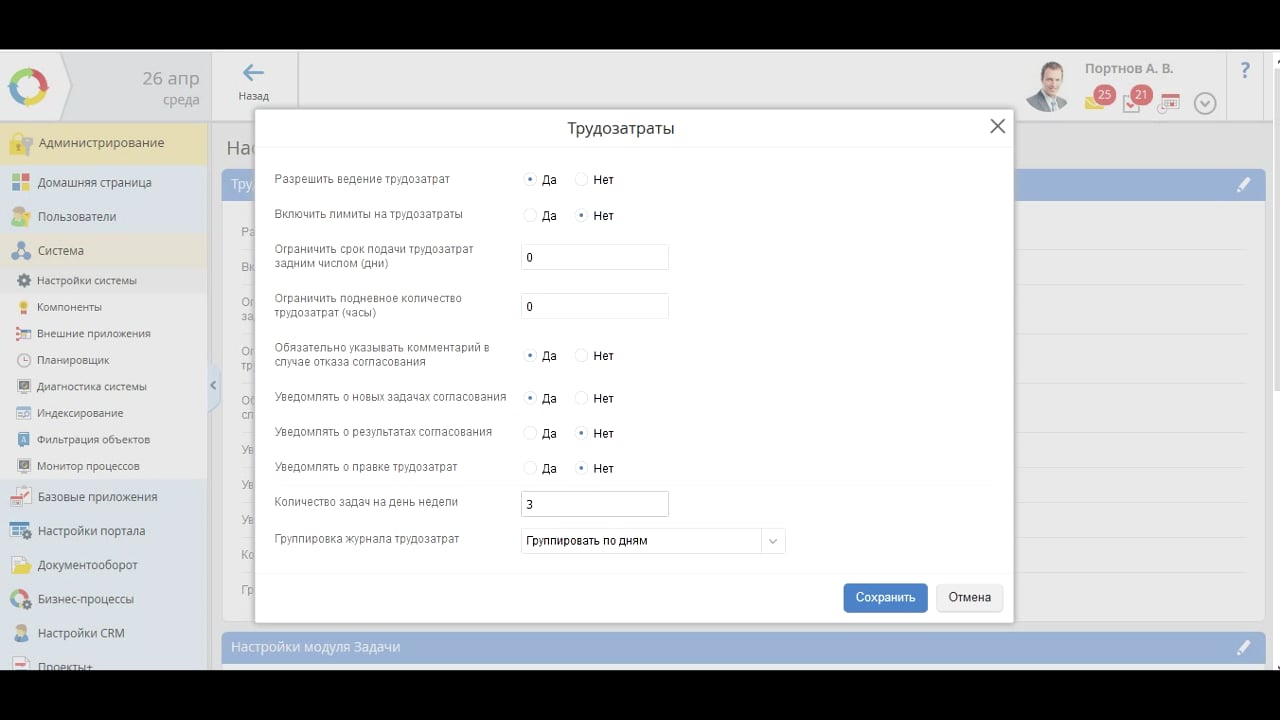
Task: Click the Документооборот folder icon
Action: point(21,565)
